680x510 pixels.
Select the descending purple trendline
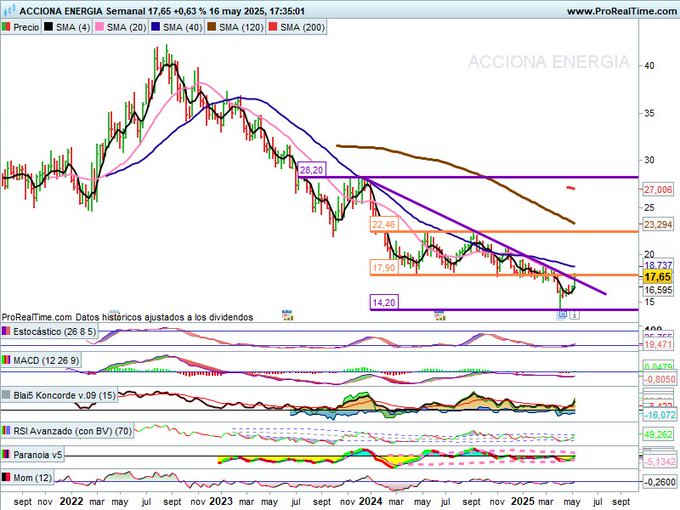pos(486,236)
